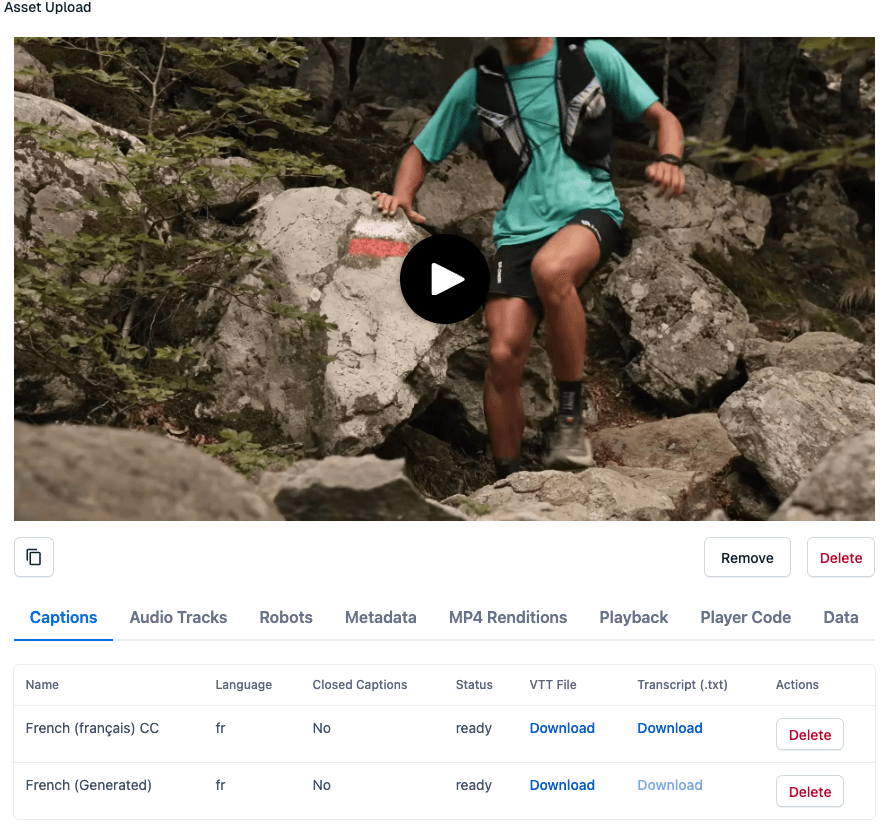Screen dimensions: 887x828
Task: Click "fr" language of French (Generated)
Action: 220,785
